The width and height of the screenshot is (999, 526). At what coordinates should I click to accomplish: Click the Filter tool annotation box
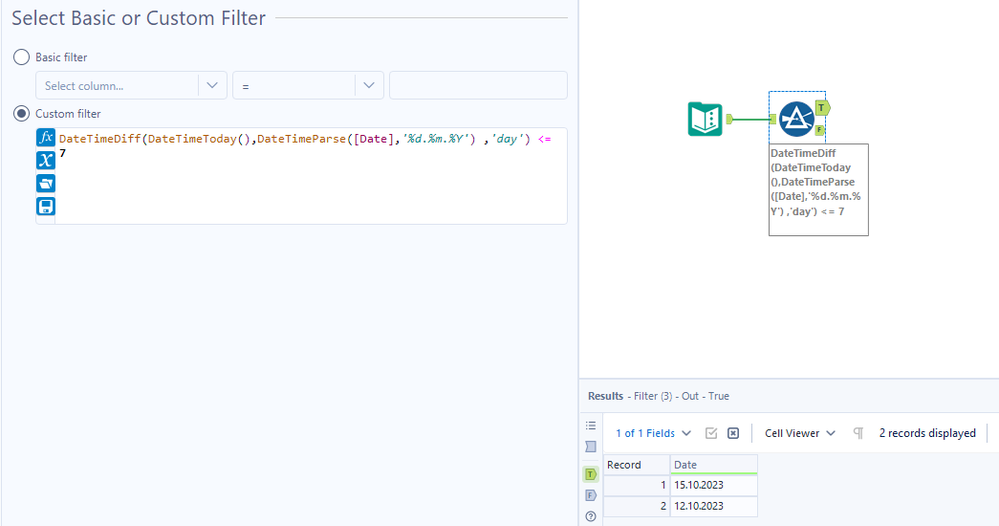click(818, 190)
